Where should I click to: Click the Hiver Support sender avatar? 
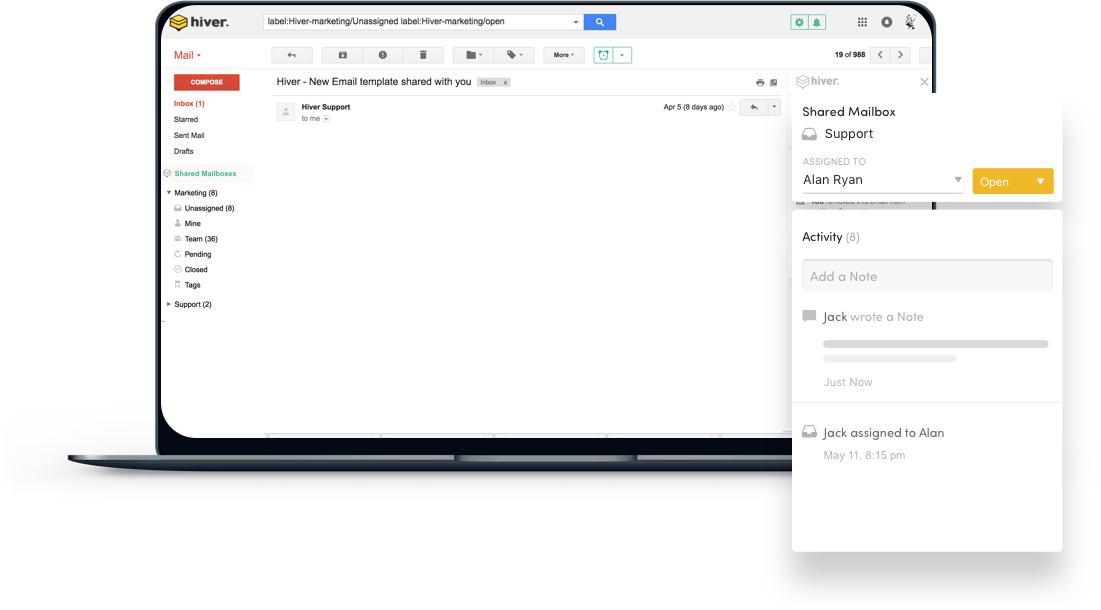286,112
